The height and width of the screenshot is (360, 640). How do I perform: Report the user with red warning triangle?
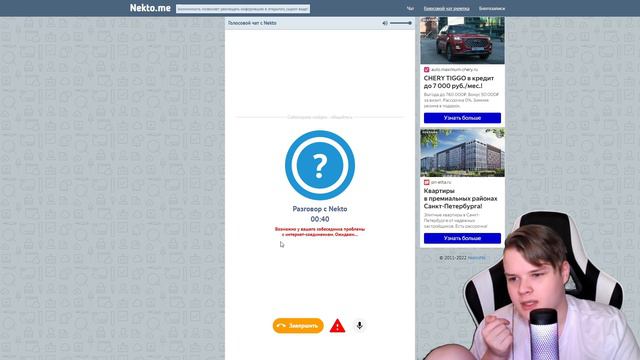click(337, 326)
